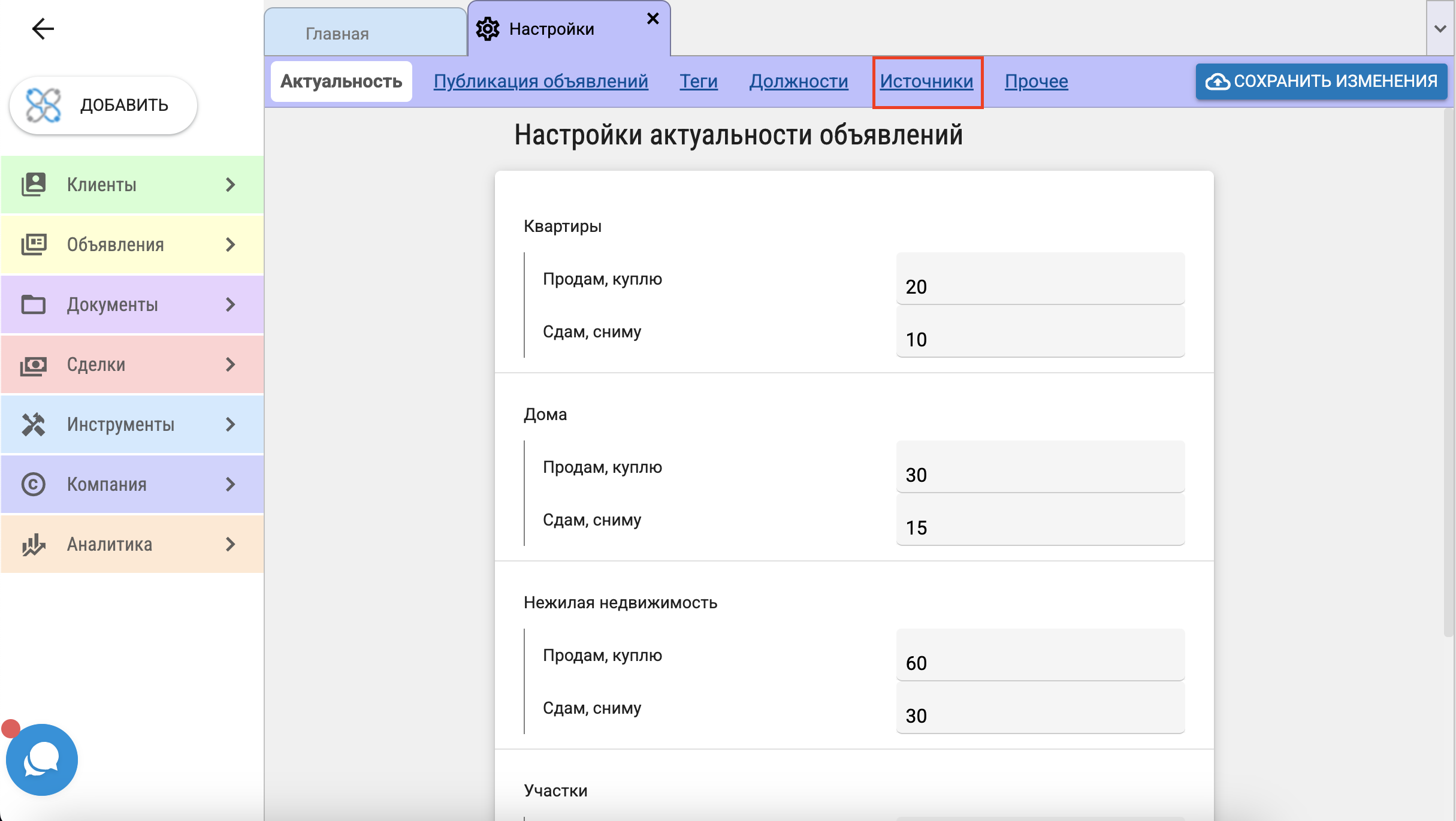Click the Клиенты contacts icon
This screenshot has width=1456, height=821.
point(34,185)
